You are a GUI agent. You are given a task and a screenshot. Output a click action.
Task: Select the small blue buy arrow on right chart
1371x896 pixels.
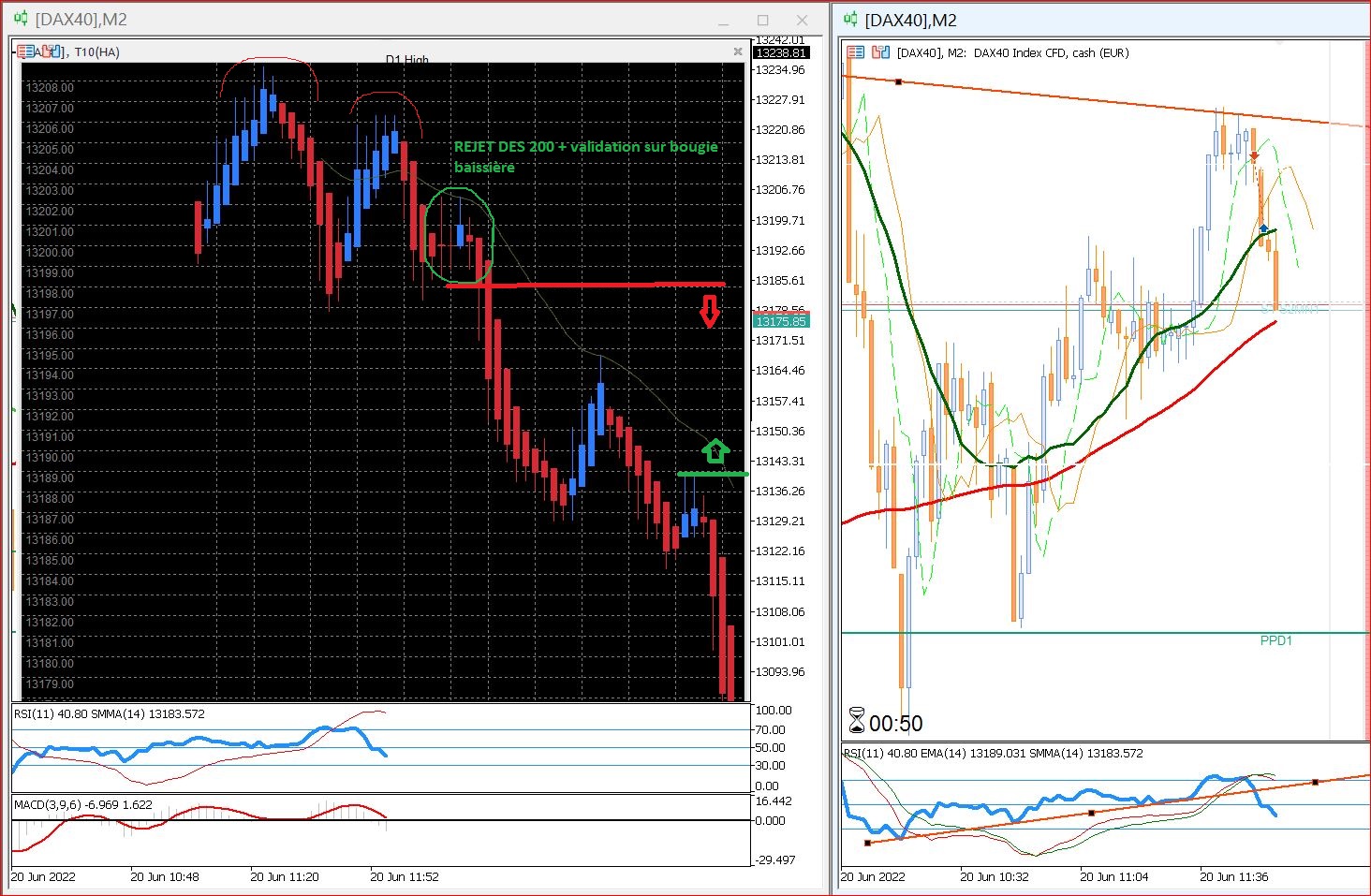pos(1264,228)
